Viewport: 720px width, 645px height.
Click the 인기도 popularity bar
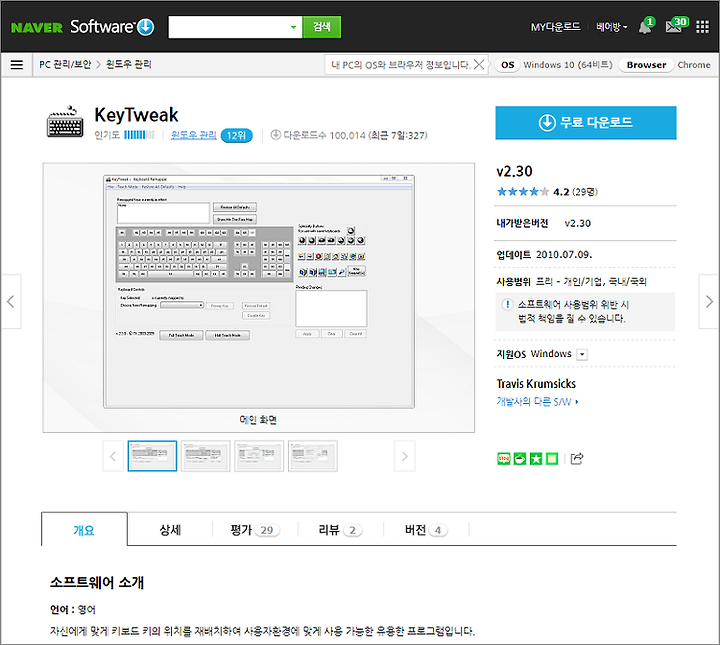(x=140, y=135)
